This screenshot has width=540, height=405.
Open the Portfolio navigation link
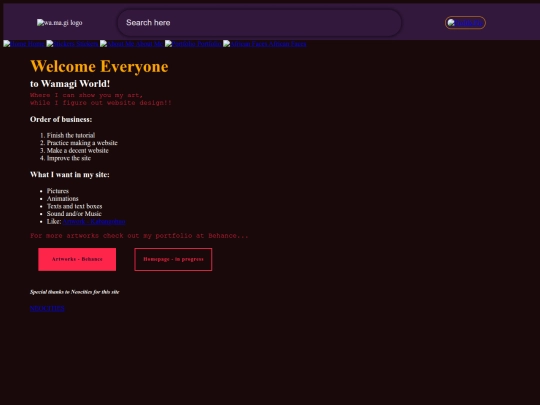193,44
